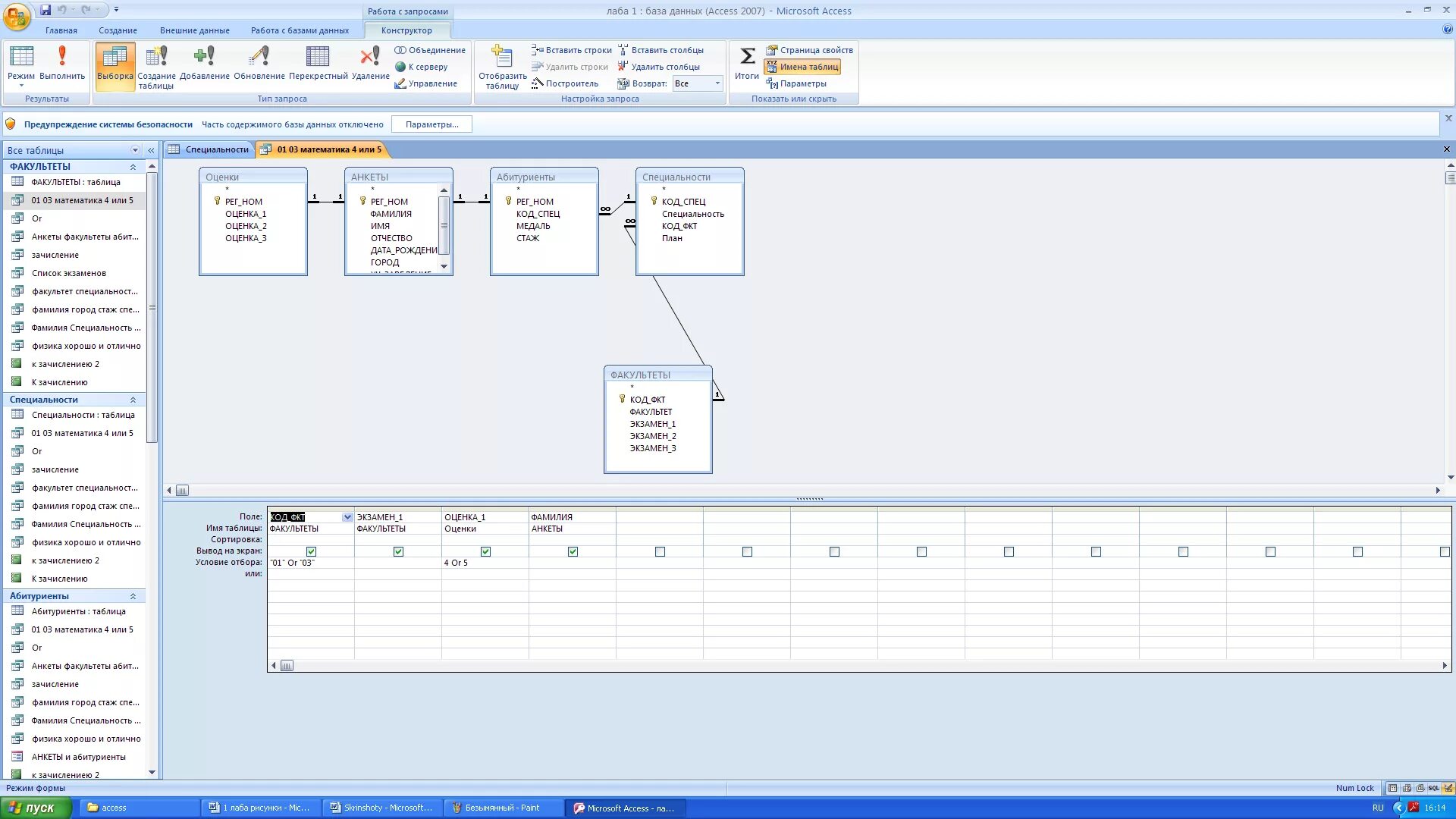This screenshot has width=1456, height=819.
Task: Click the Построитель builder button
Action: click(566, 83)
